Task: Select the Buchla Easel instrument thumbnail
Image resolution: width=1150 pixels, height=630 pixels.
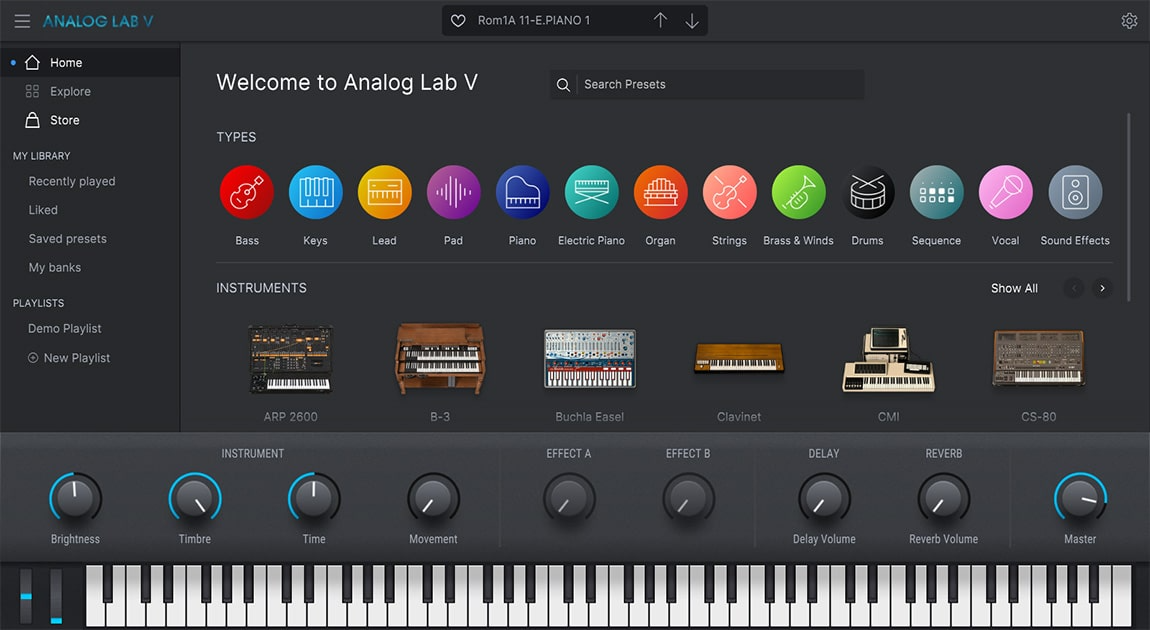Action: (589, 359)
